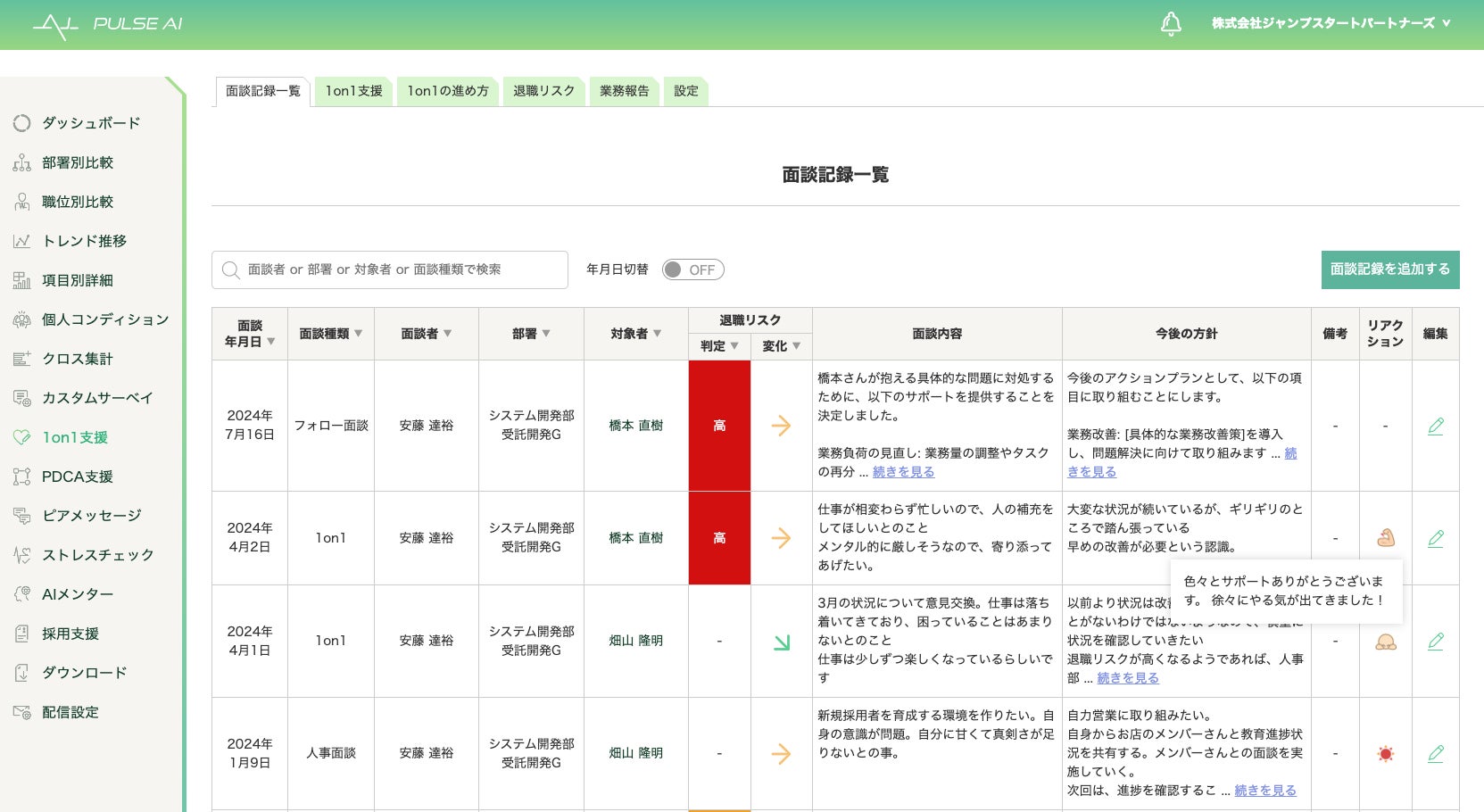Image resolution: width=1484 pixels, height=812 pixels.
Task: Open ストレスチェック in the sidebar
Action: pos(97,555)
